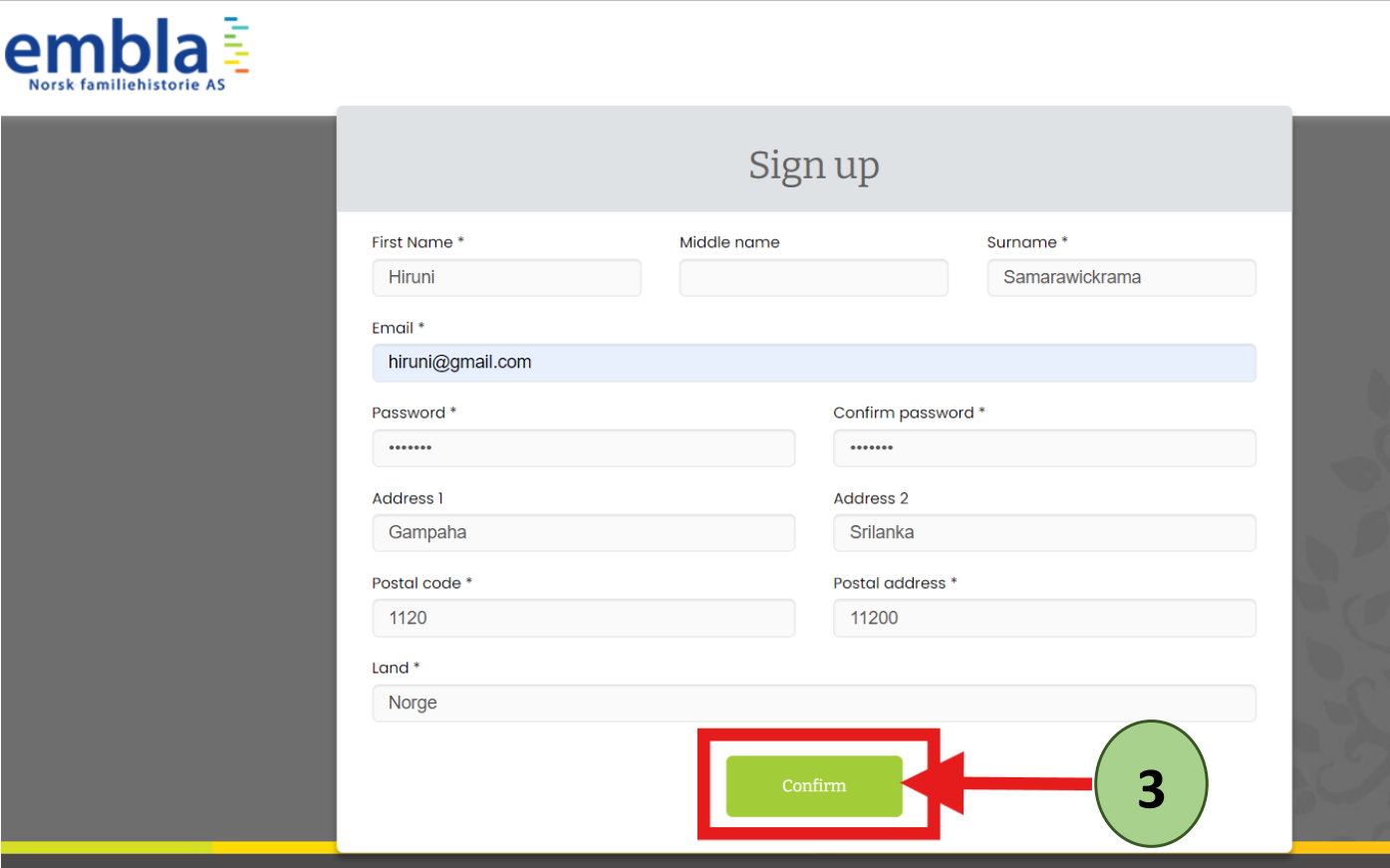Click the embla logo wordmark

[107, 48]
